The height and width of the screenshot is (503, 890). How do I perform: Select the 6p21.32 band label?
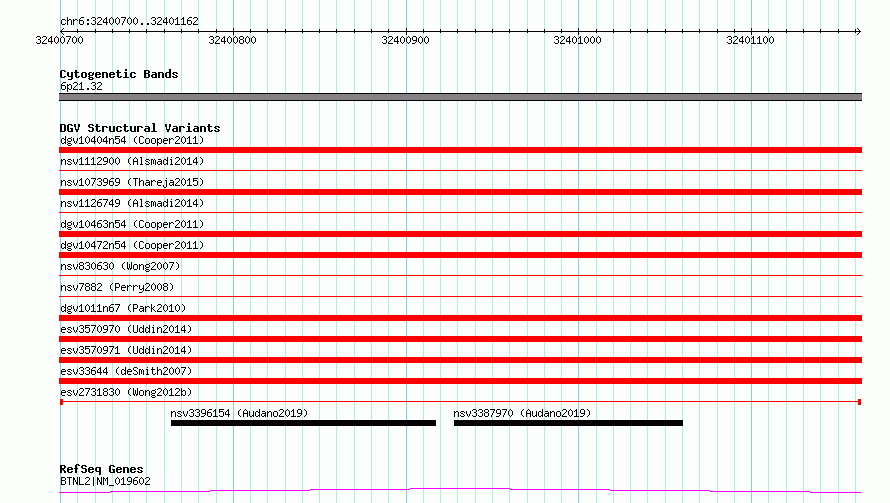coord(81,86)
